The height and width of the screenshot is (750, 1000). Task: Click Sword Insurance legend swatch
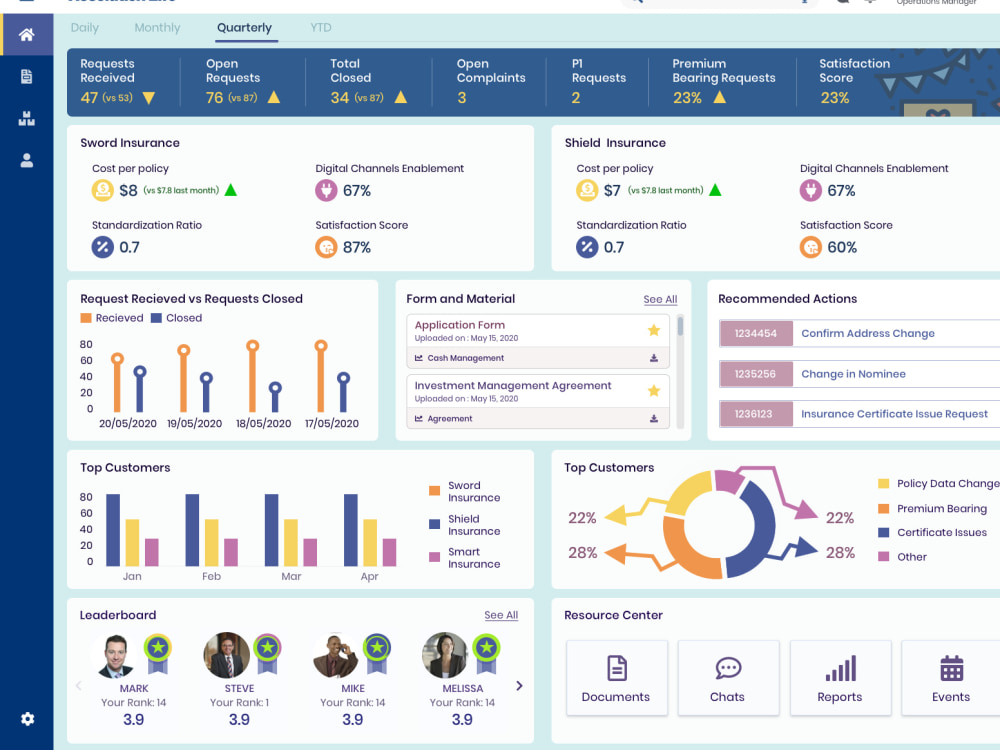click(434, 490)
